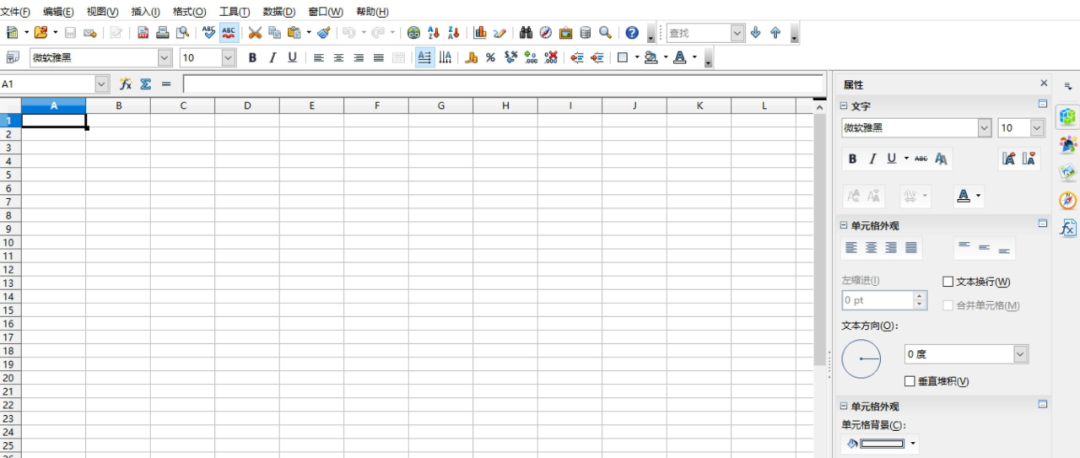
Task: Toggle Underline in formatting toolbar
Action: pos(292,58)
